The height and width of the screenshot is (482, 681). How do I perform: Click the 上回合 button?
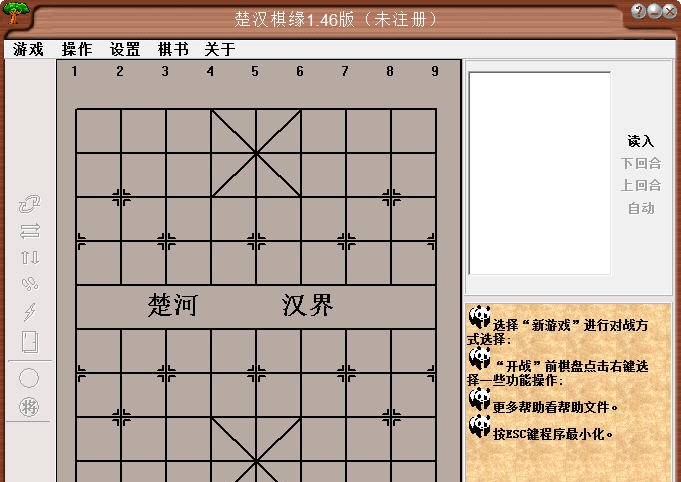[641, 185]
